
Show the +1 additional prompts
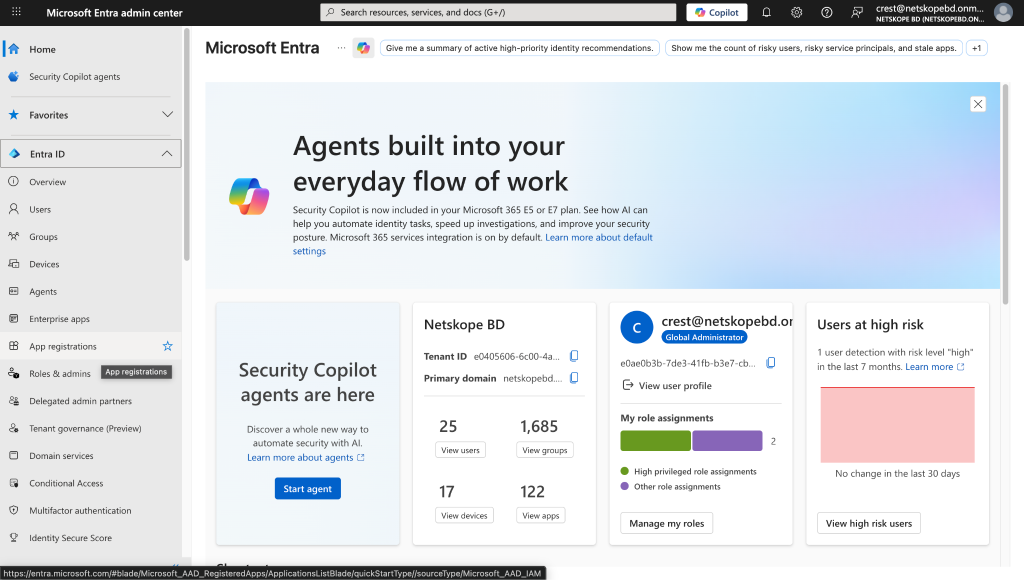[x=976, y=48]
